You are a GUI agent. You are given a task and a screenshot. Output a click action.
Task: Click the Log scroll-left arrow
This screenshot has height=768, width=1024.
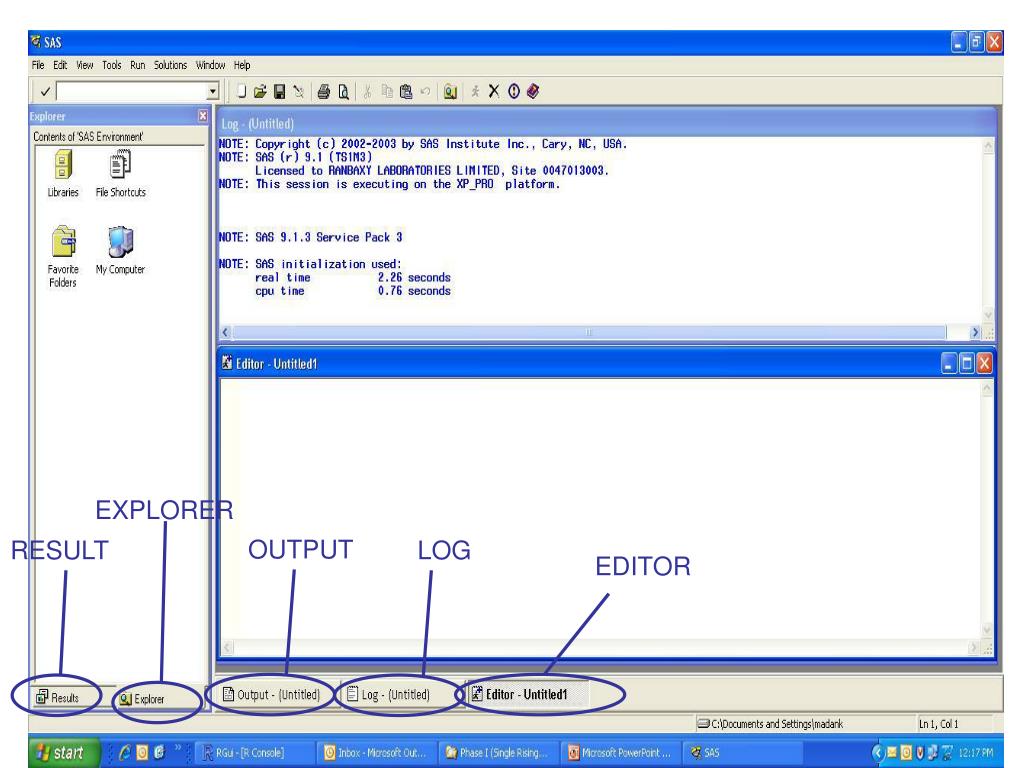click(x=225, y=332)
